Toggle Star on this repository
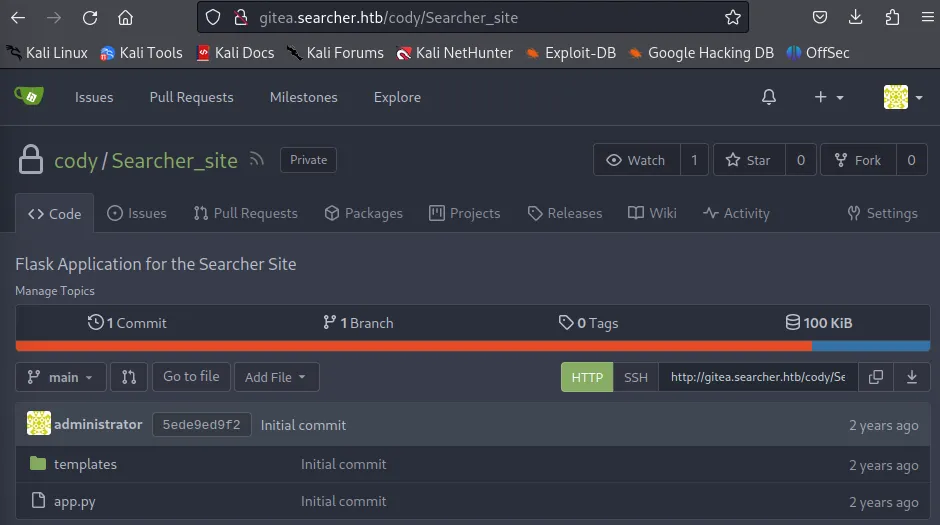The image size is (940, 525). point(749,160)
